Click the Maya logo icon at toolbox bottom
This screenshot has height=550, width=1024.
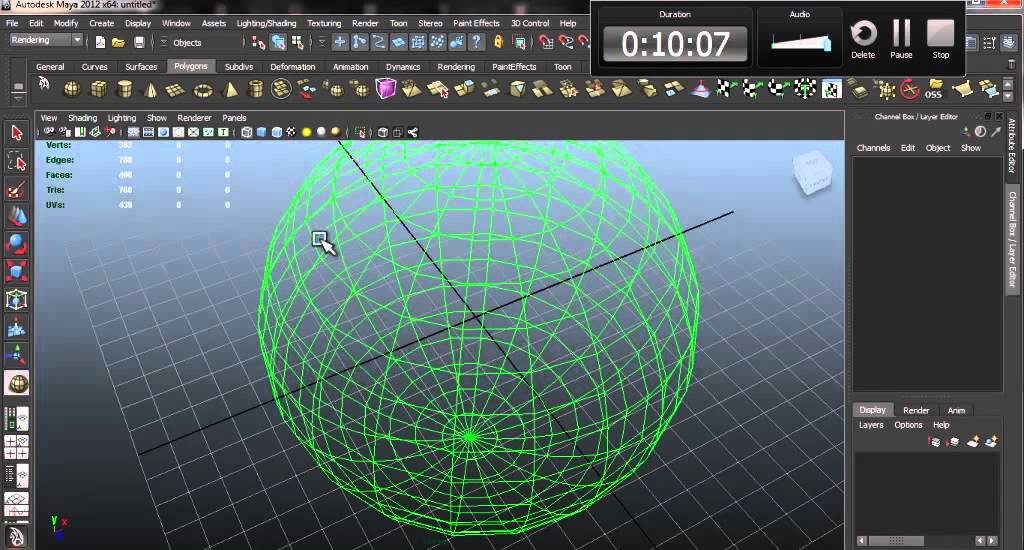point(16,537)
